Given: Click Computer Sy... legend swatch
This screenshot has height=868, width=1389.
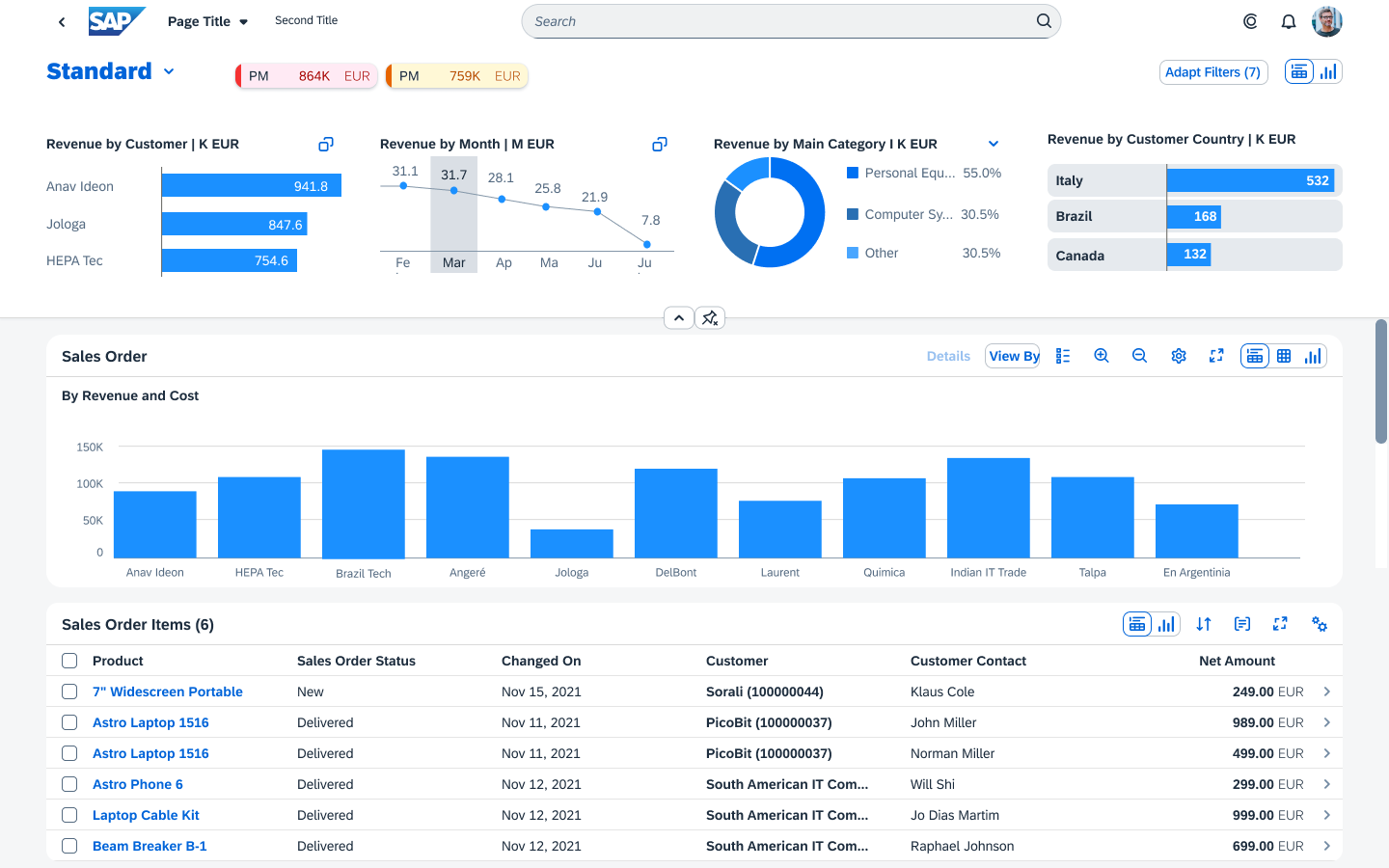Looking at the screenshot, I should point(853,214).
